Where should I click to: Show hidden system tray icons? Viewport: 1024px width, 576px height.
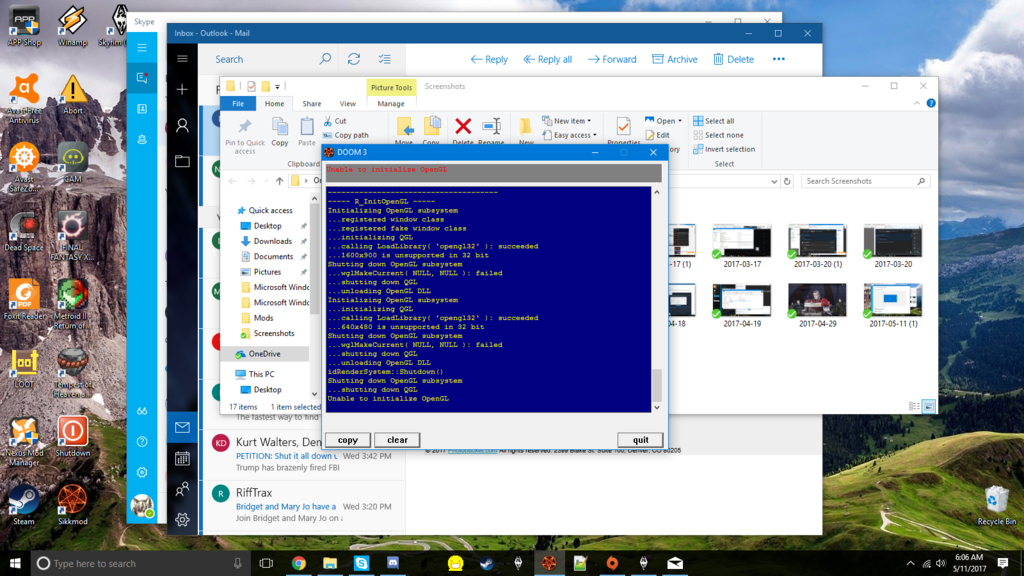pos(910,563)
